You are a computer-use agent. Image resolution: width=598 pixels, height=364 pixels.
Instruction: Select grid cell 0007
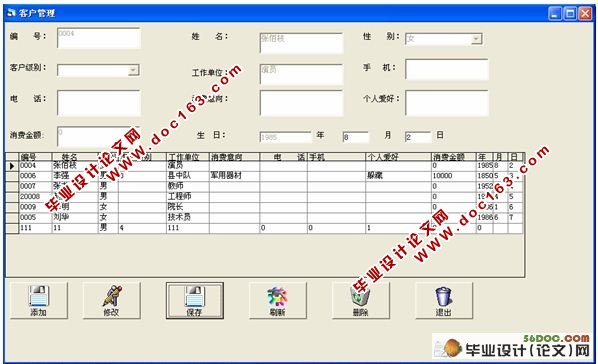(35, 186)
